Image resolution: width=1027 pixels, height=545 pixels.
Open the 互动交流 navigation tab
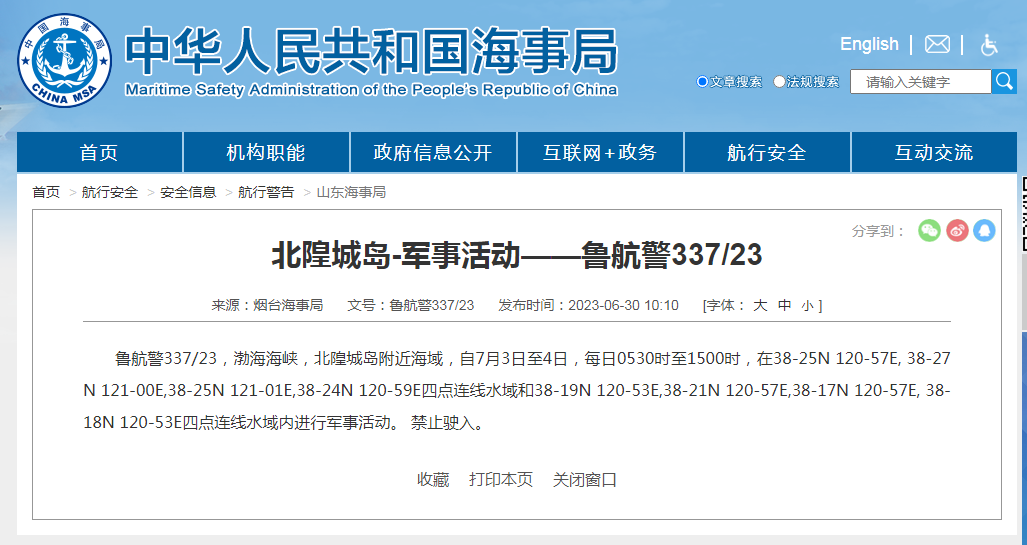[x=934, y=153]
